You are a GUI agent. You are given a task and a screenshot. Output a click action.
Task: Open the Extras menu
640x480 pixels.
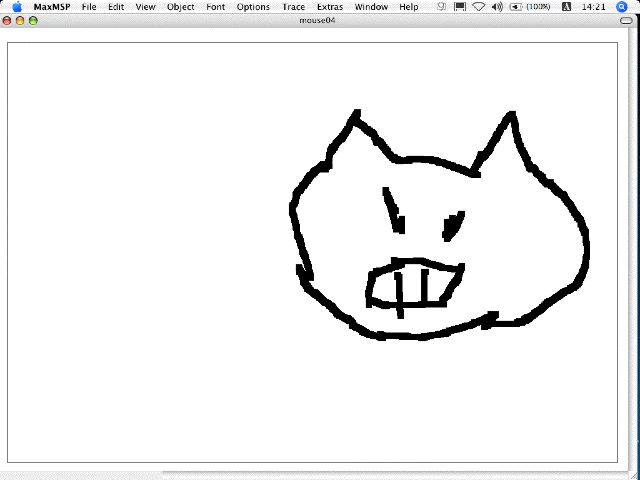pos(330,7)
